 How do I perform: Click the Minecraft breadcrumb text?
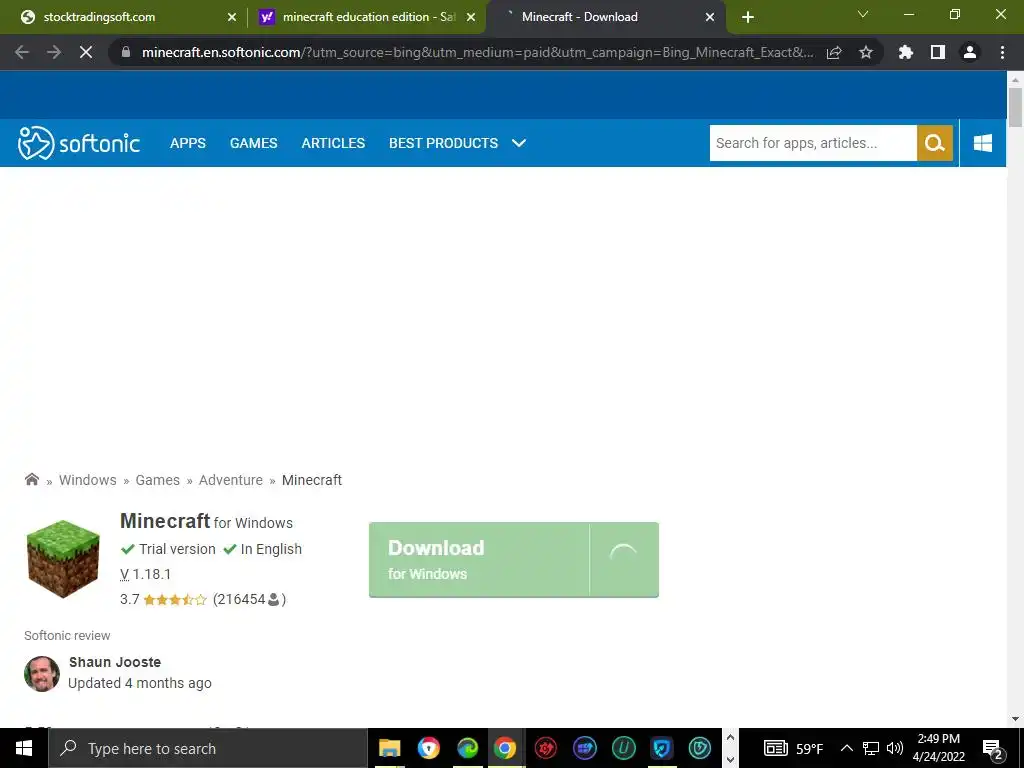312,480
